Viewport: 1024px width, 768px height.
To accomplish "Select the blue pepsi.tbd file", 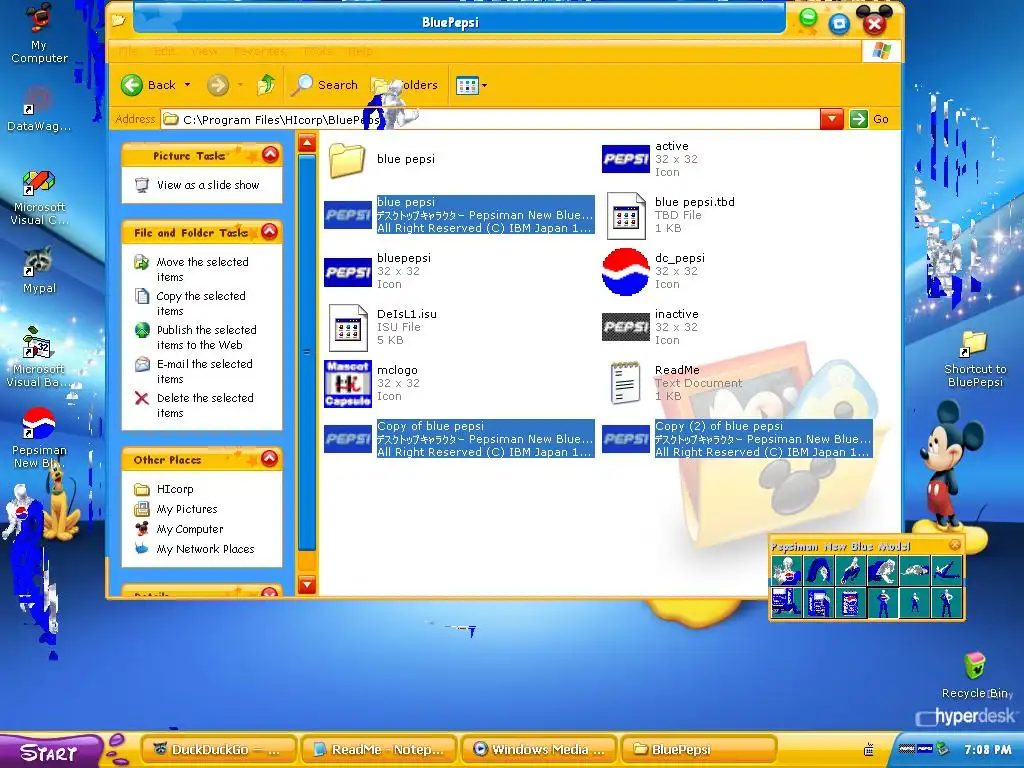I will pos(670,215).
